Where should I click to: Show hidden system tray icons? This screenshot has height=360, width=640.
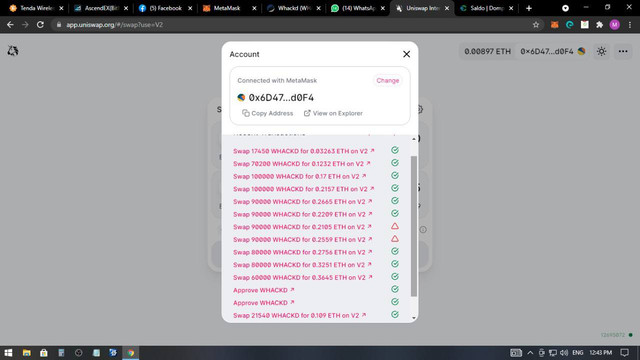click(530, 353)
